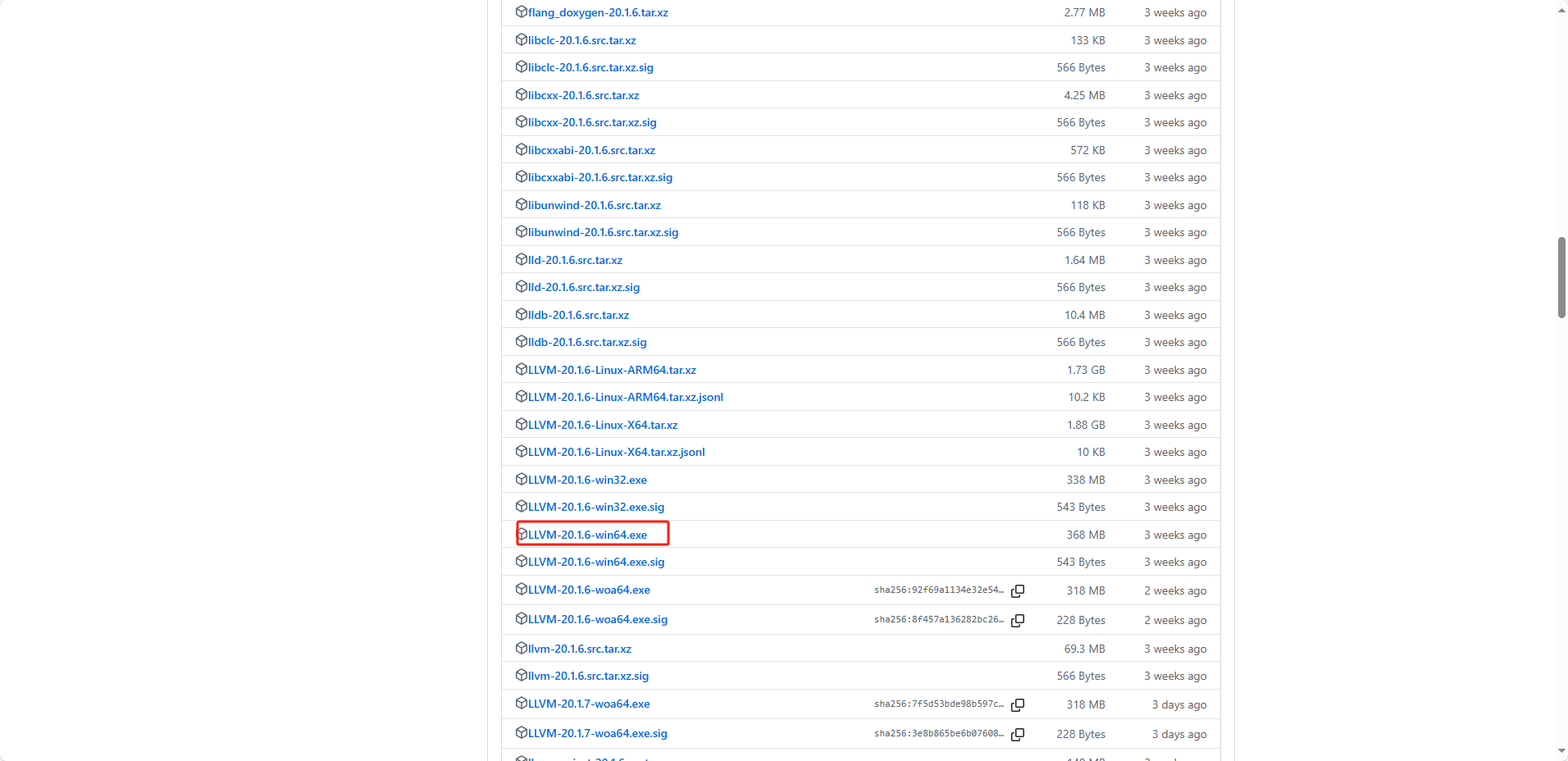Click the package icon beside libclc-20.1.6.src.tar.xz.sig
The height and width of the screenshot is (761, 1568).
pos(521,66)
